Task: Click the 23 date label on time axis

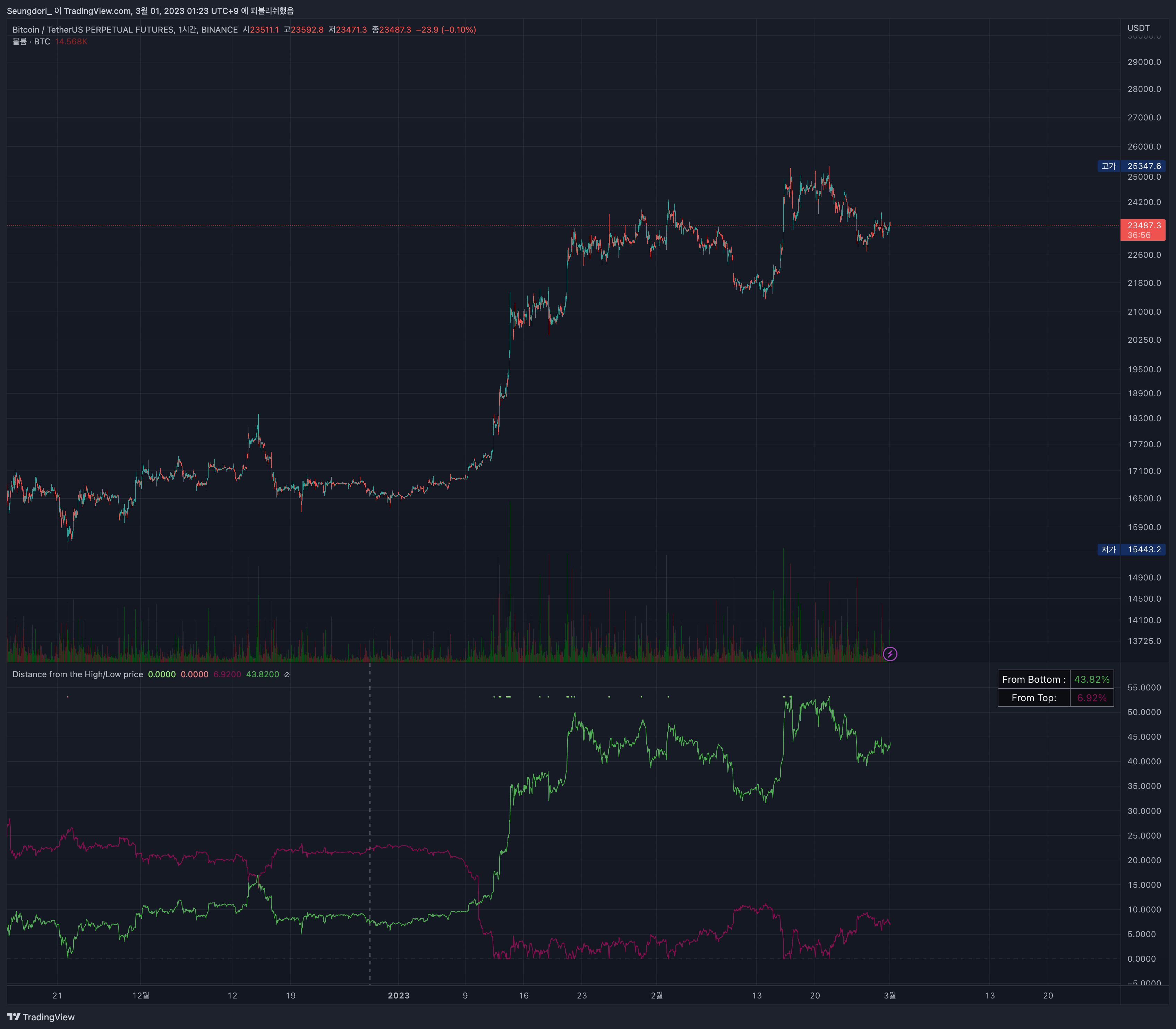Action: click(x=582, y=996)
